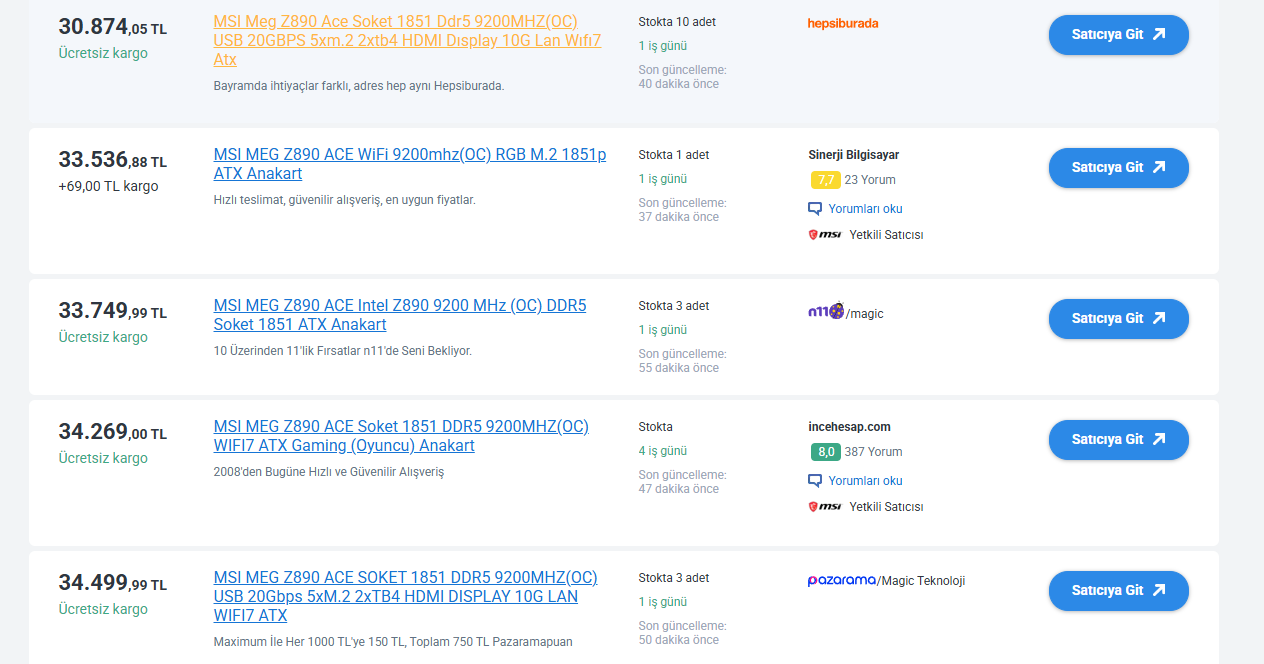Click the comment bubble icon for incehesap.com

(x=815, y=481)
